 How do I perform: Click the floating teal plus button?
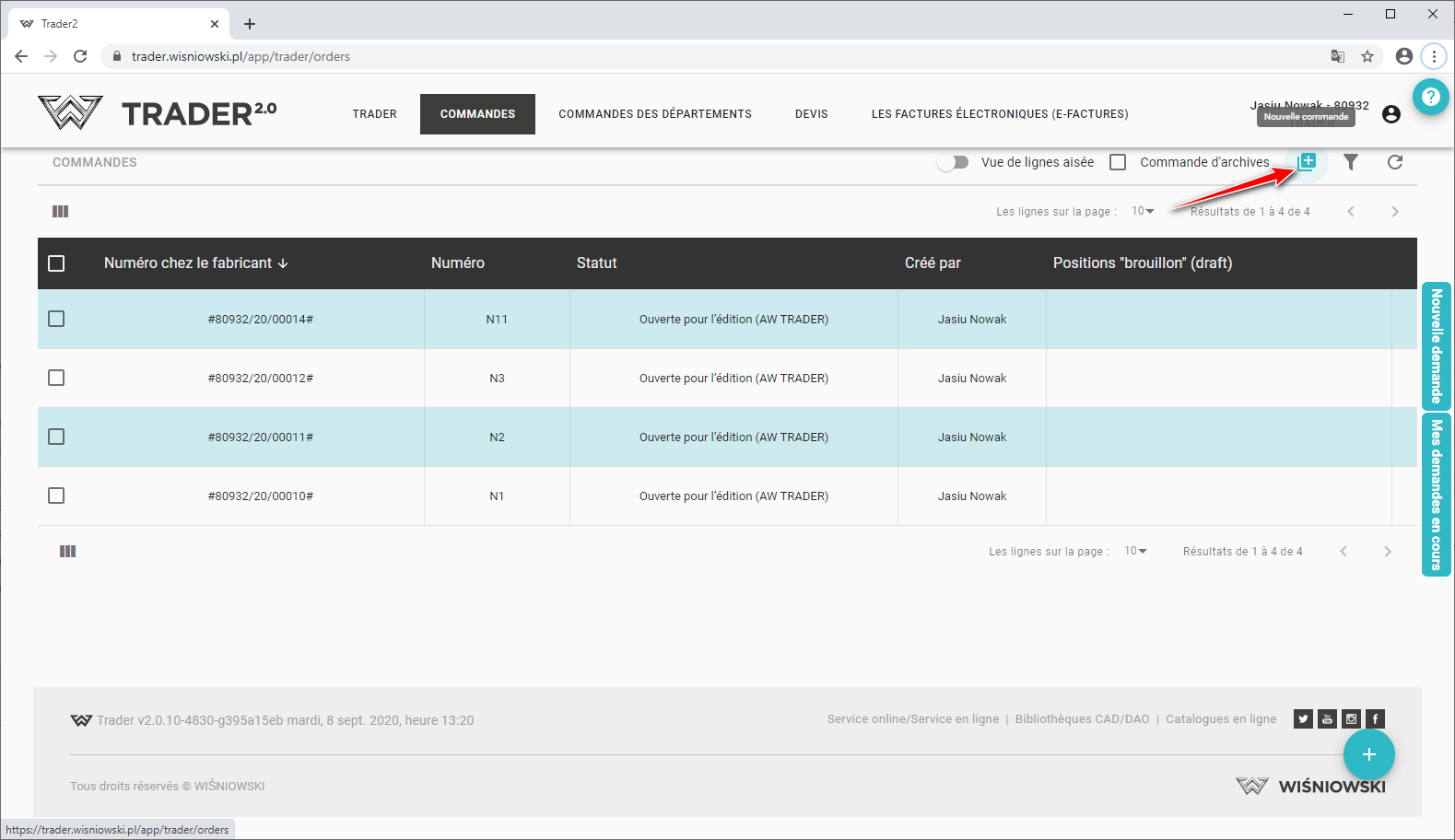1368,754
